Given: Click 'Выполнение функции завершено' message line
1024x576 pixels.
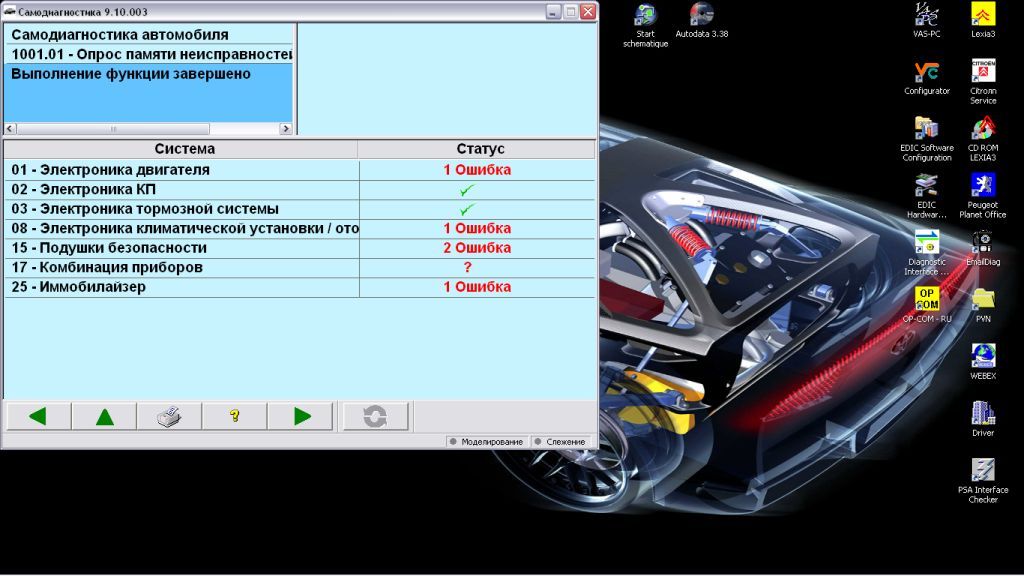Looking at the screenshot, I should [149, 74].
